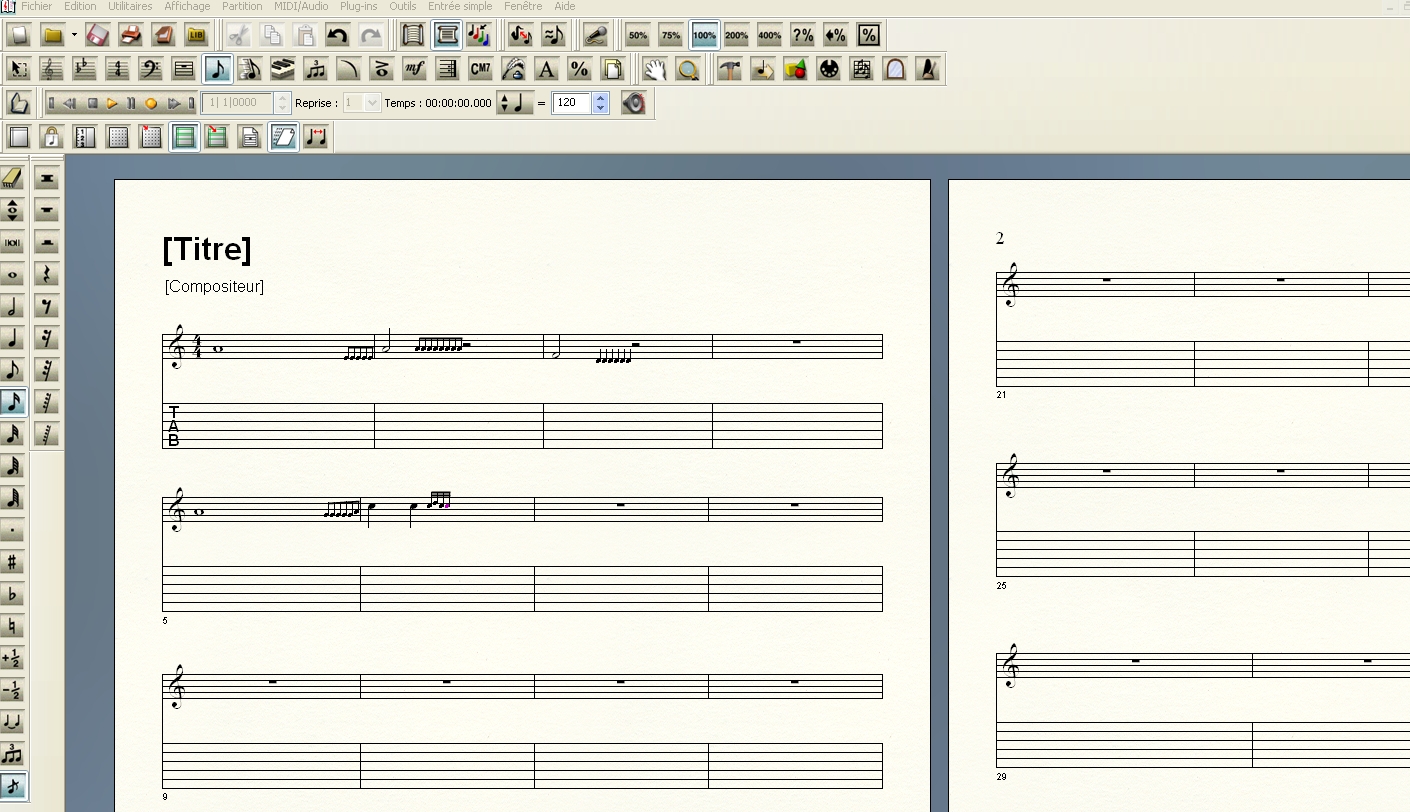This screenshot has width=1410, height=812.
Task: Select the Chord tool labeled CM7
Action: (481, 68)
